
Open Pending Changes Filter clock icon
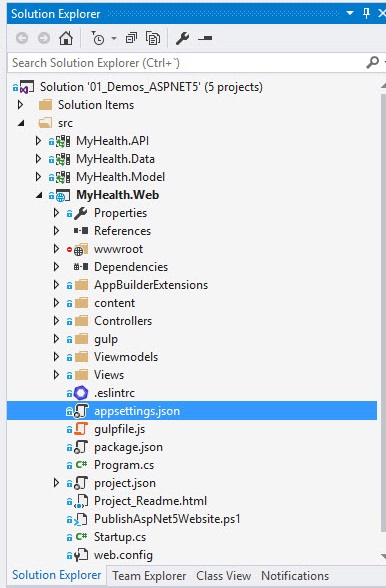click(x=98, y=38)
